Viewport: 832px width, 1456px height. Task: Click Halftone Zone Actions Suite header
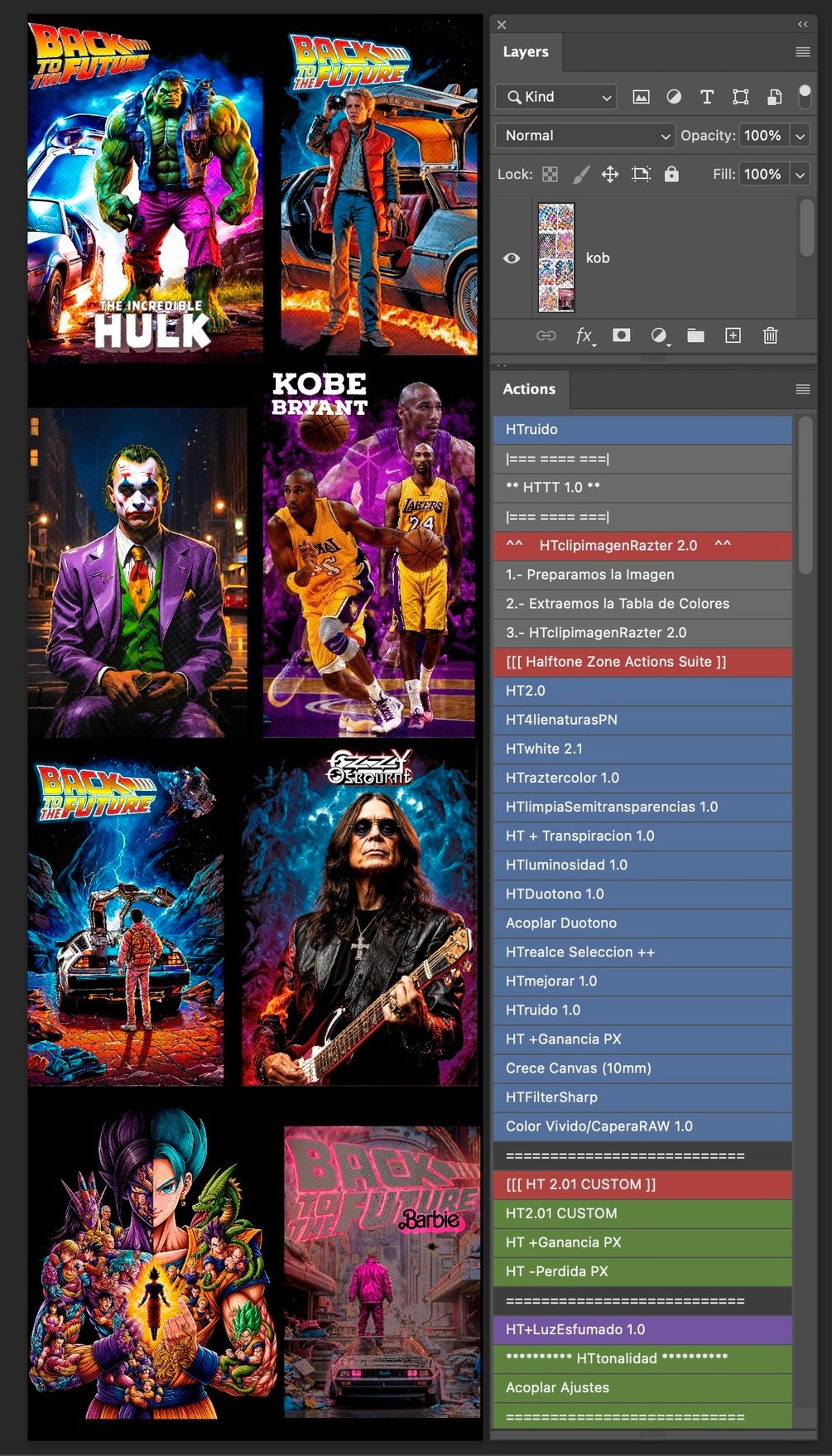click(x=642, y=661)
